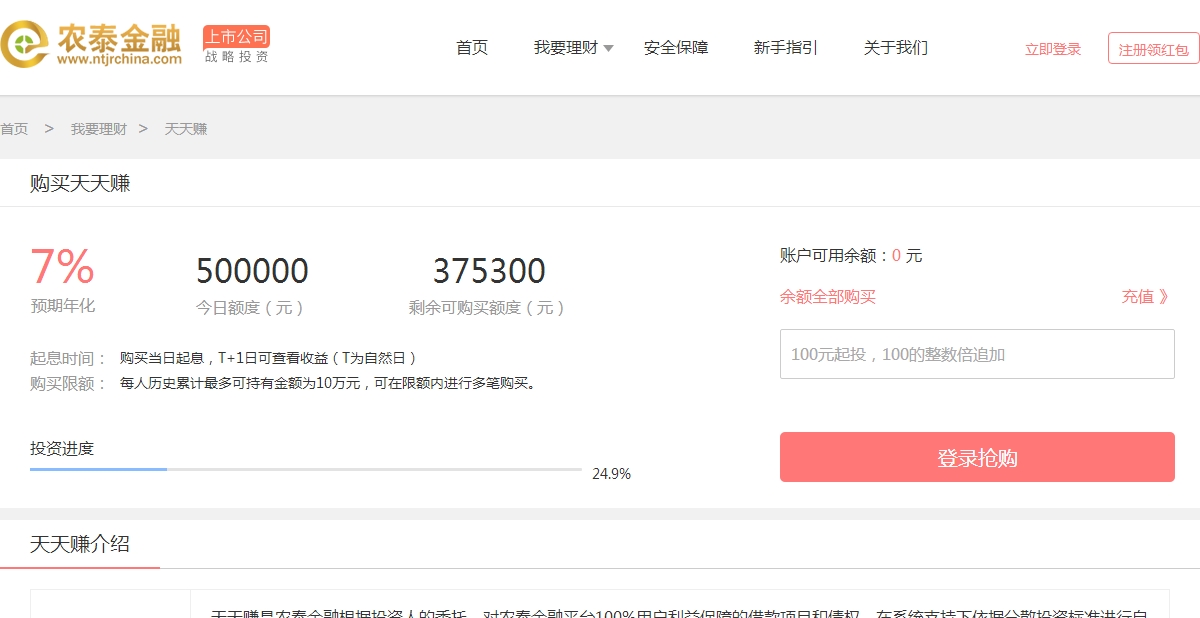Click the 24.9% progress value
The height and width of the screenshot is (618, 1200).
[x=611, y=474]
